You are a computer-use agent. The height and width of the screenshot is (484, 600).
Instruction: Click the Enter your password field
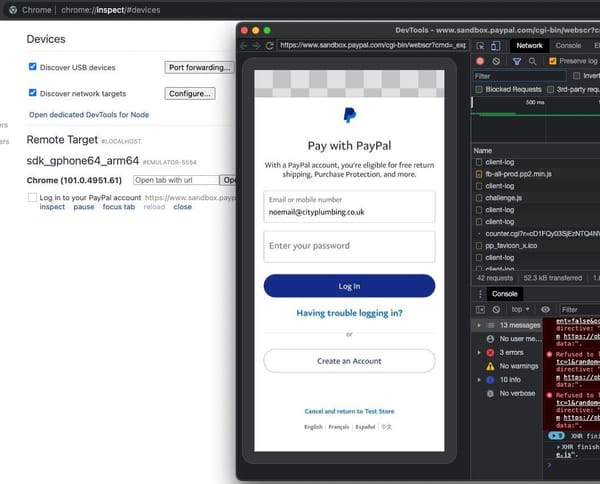[349, 246]
